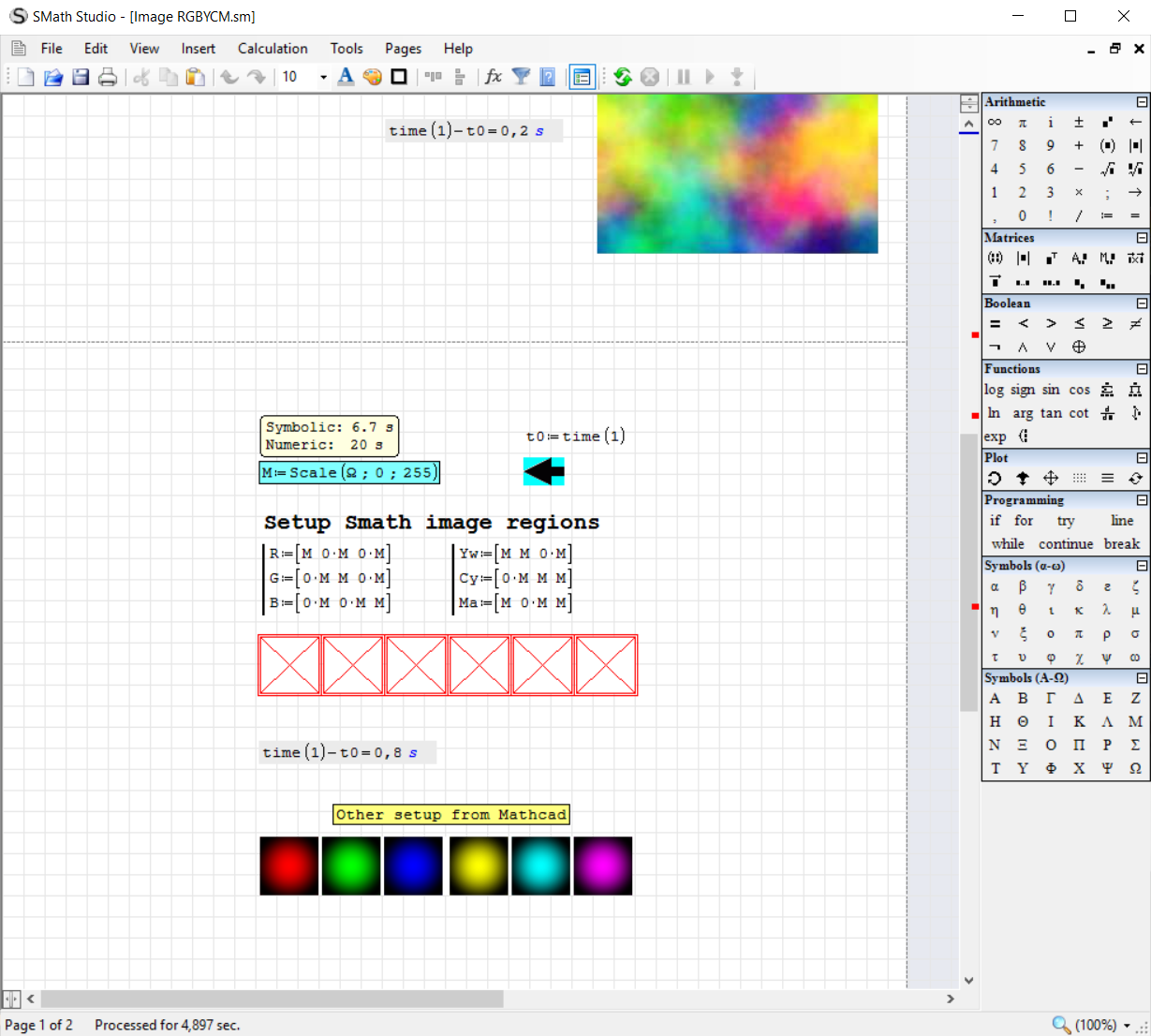Viewport: 1151px width, 1036px height.
Task: Click the magenta gradient circle image
Action: 602,866
